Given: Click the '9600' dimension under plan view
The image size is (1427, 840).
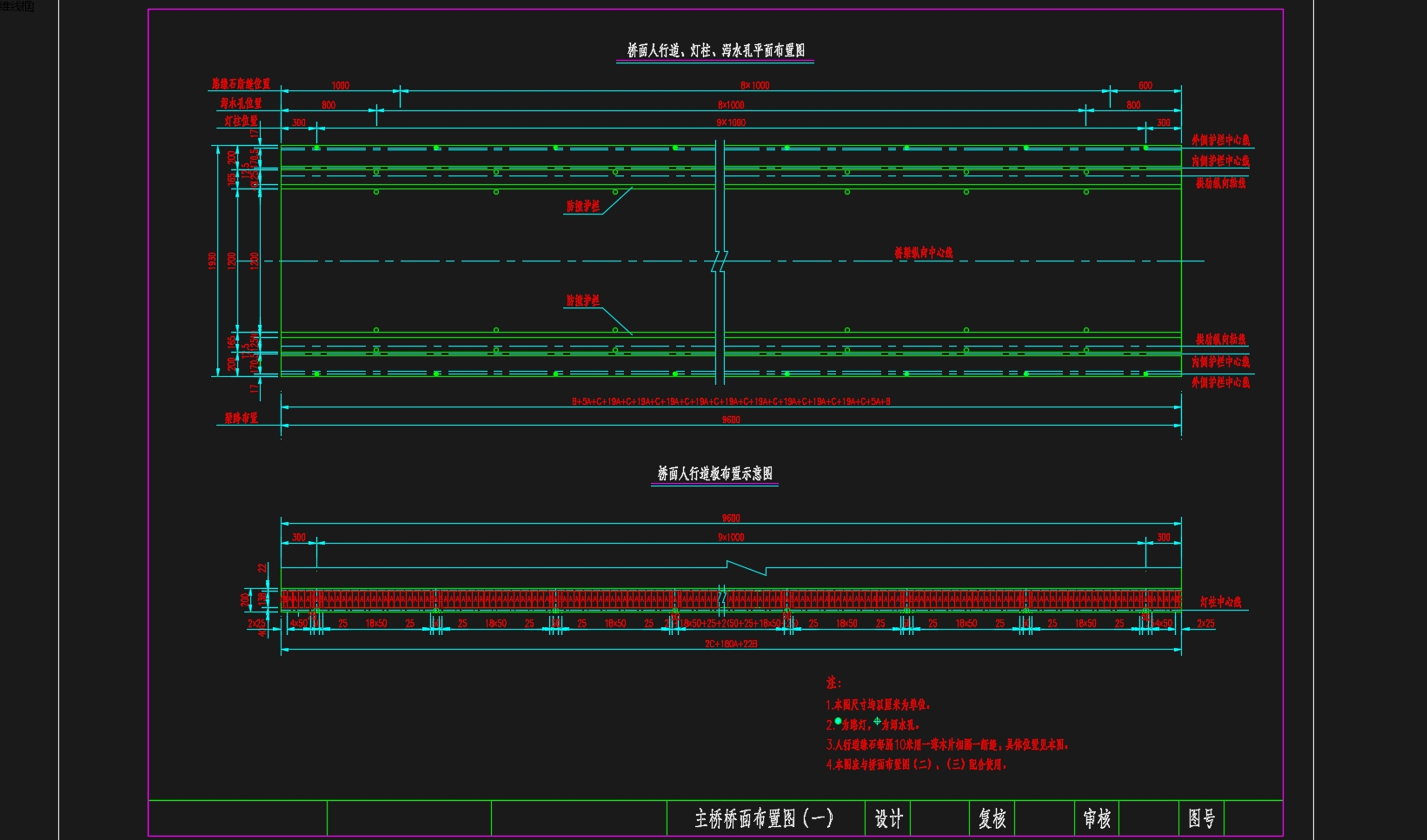Looking at the screenshot, I should 731,420.
